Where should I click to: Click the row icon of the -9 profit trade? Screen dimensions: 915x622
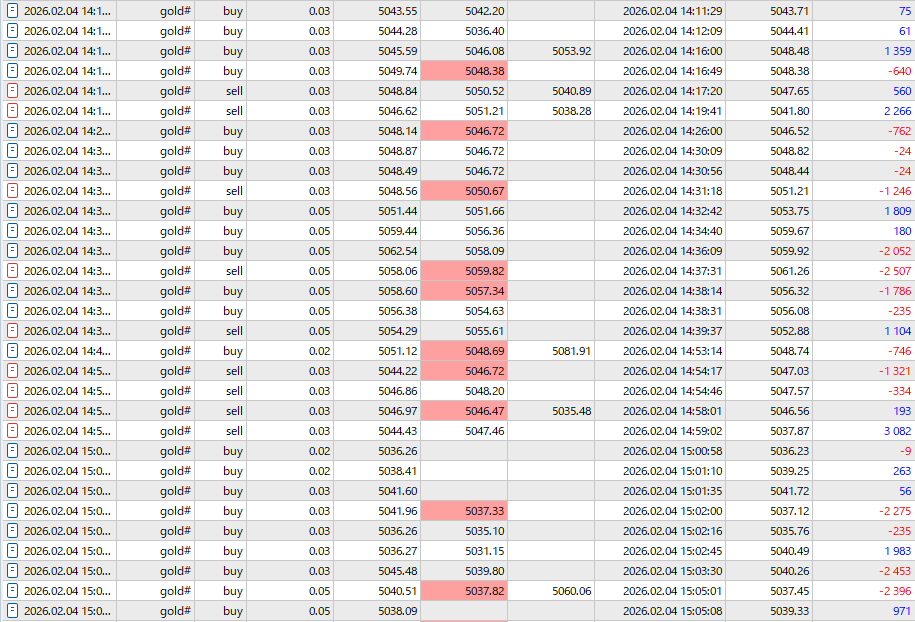[x=12, y=451]
